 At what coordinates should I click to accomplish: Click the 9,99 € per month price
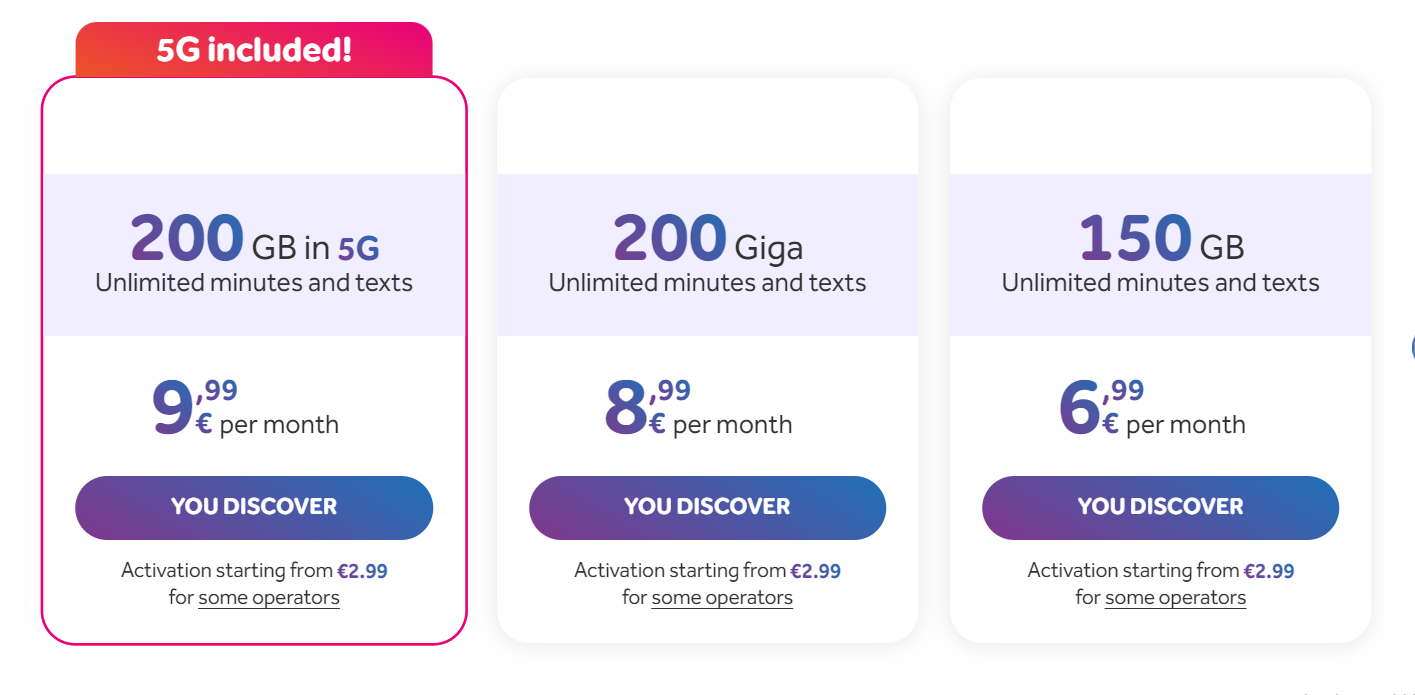click(245, 408)
